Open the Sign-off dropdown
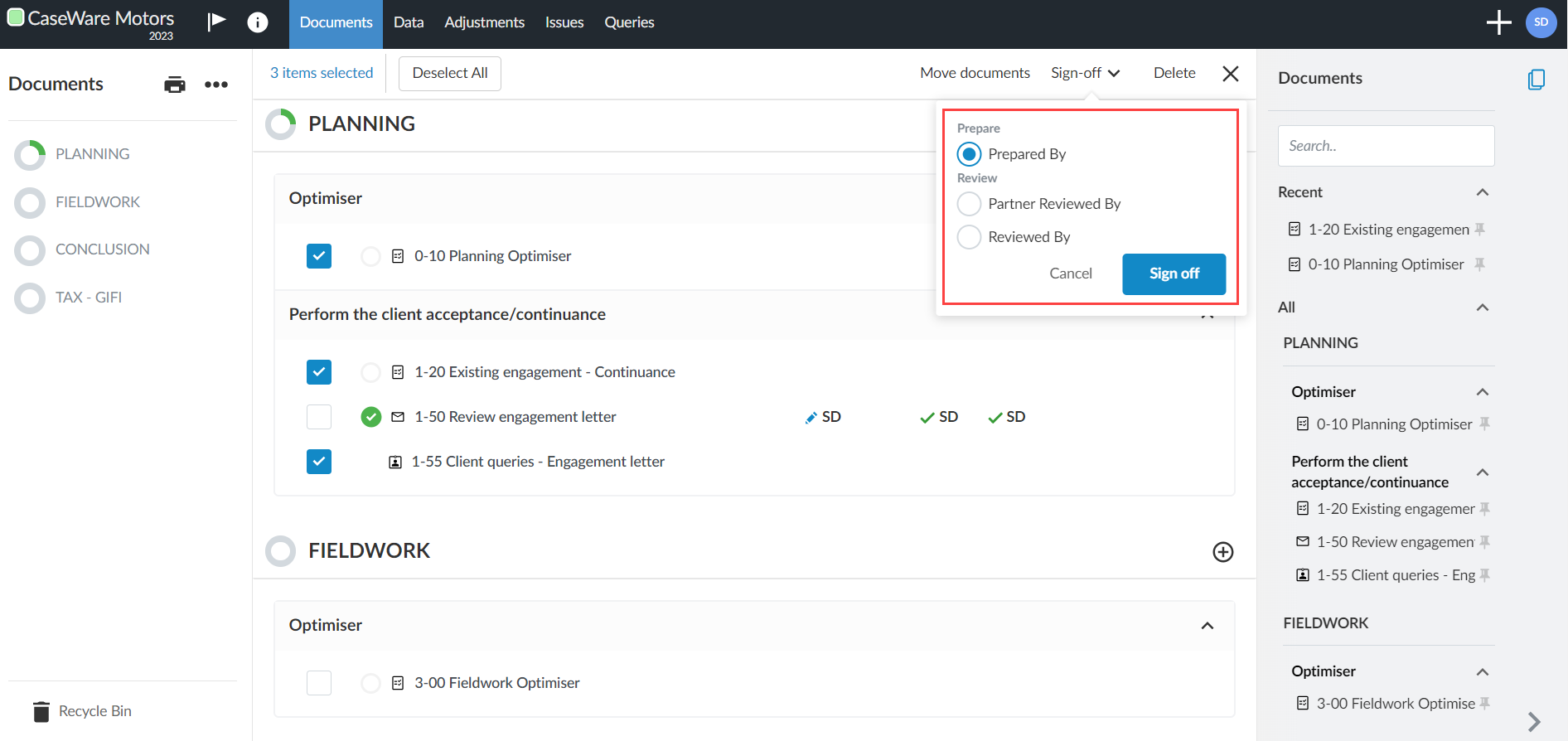This screenshot has height=741, width=1568. [1085, 73]
